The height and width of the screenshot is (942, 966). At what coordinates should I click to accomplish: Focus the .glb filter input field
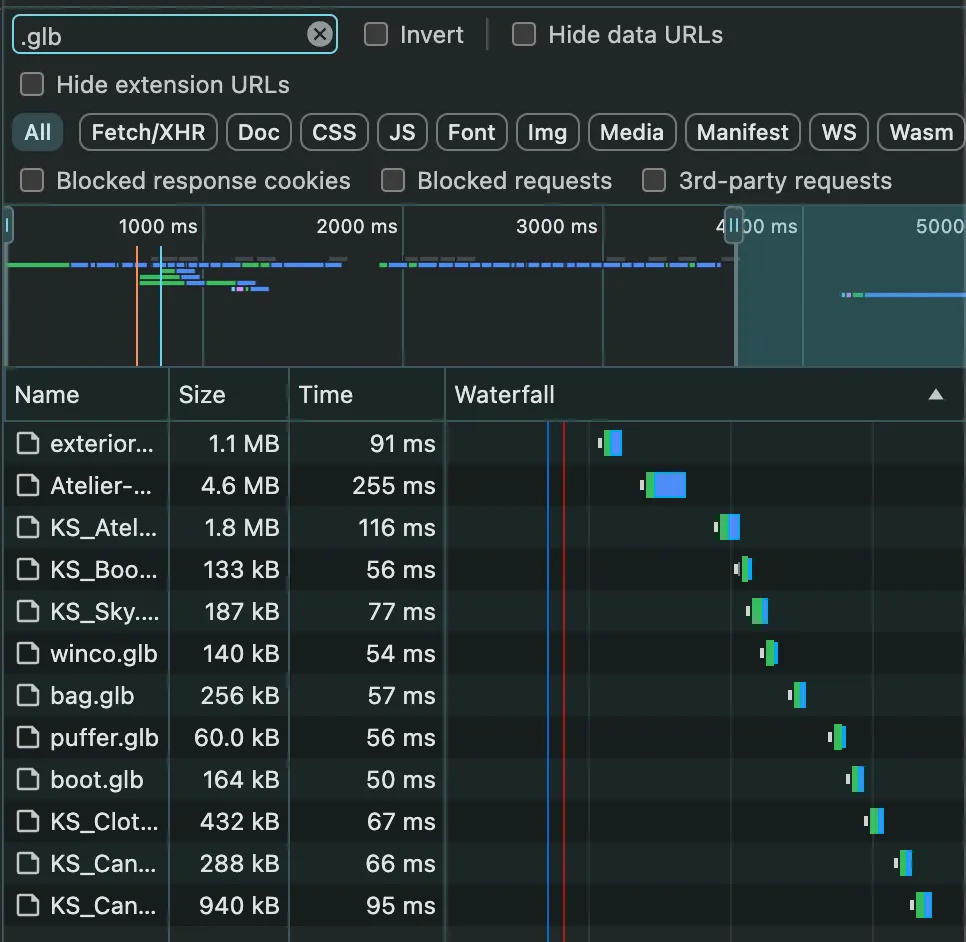click(160, 35)
